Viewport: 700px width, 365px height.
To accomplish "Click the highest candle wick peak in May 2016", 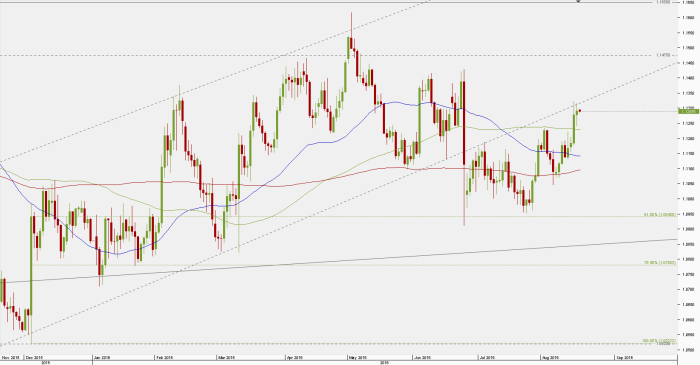I will pos(351,14).
